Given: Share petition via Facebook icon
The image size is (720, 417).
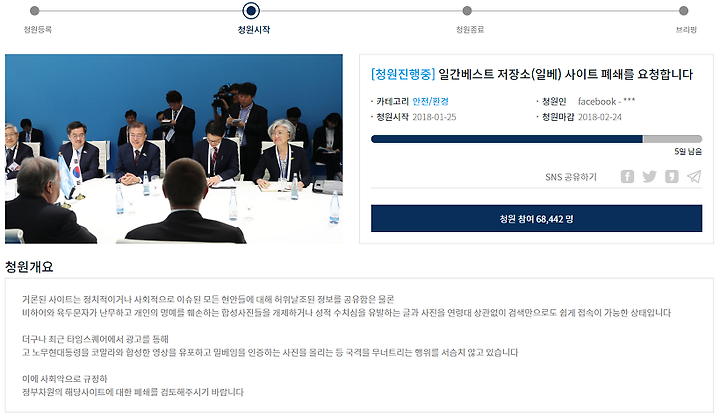Looking at the screenshot, I should pyautogui.click(x=627, y=176).
